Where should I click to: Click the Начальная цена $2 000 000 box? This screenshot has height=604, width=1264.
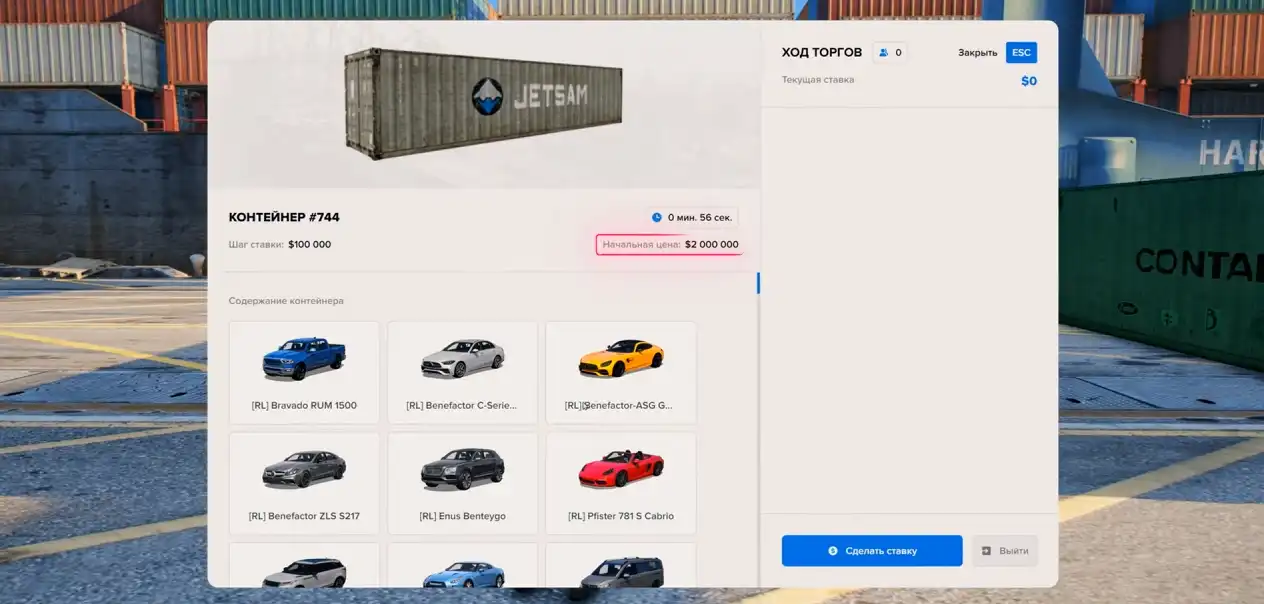(x=669, y=244)
